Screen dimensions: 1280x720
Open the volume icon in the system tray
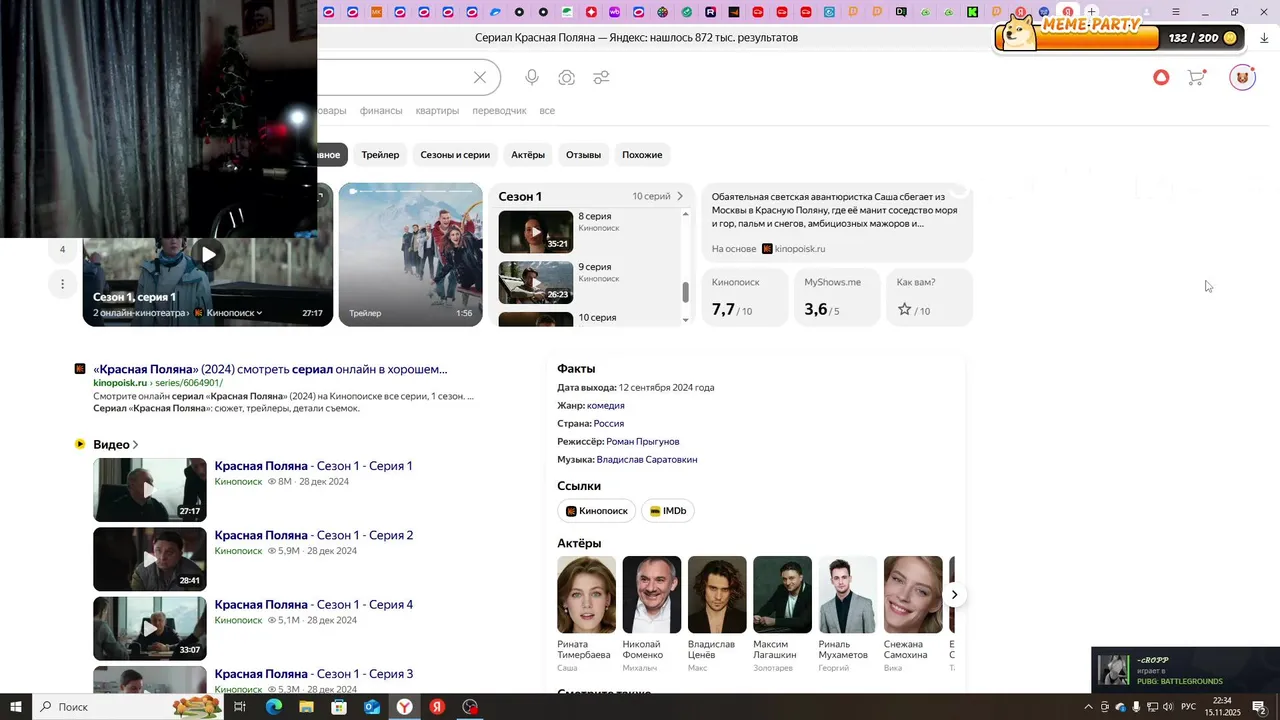(x=1168, y=707)
